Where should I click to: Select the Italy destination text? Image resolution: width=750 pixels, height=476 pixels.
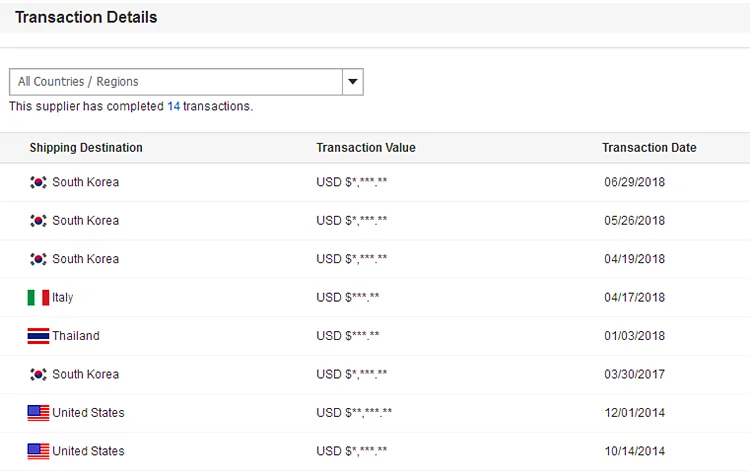coord(63,298)
